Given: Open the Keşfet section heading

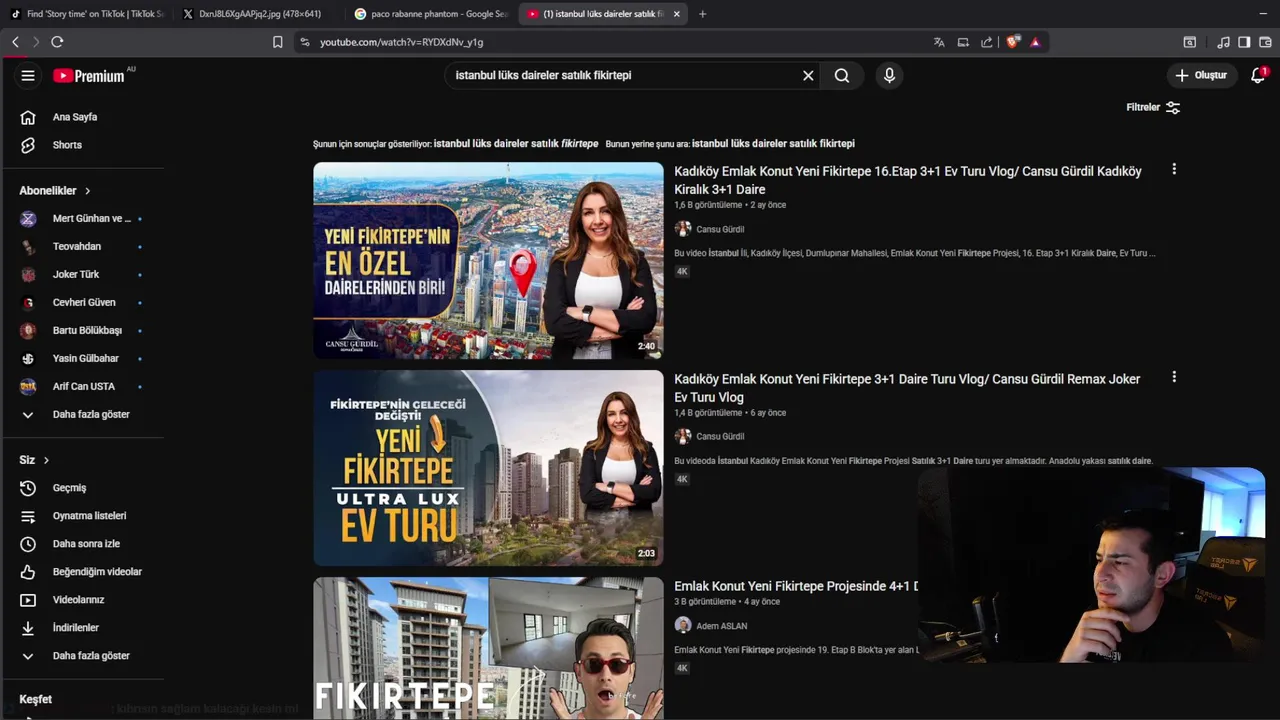Looking at the screenshot, I should coord(36,700).
